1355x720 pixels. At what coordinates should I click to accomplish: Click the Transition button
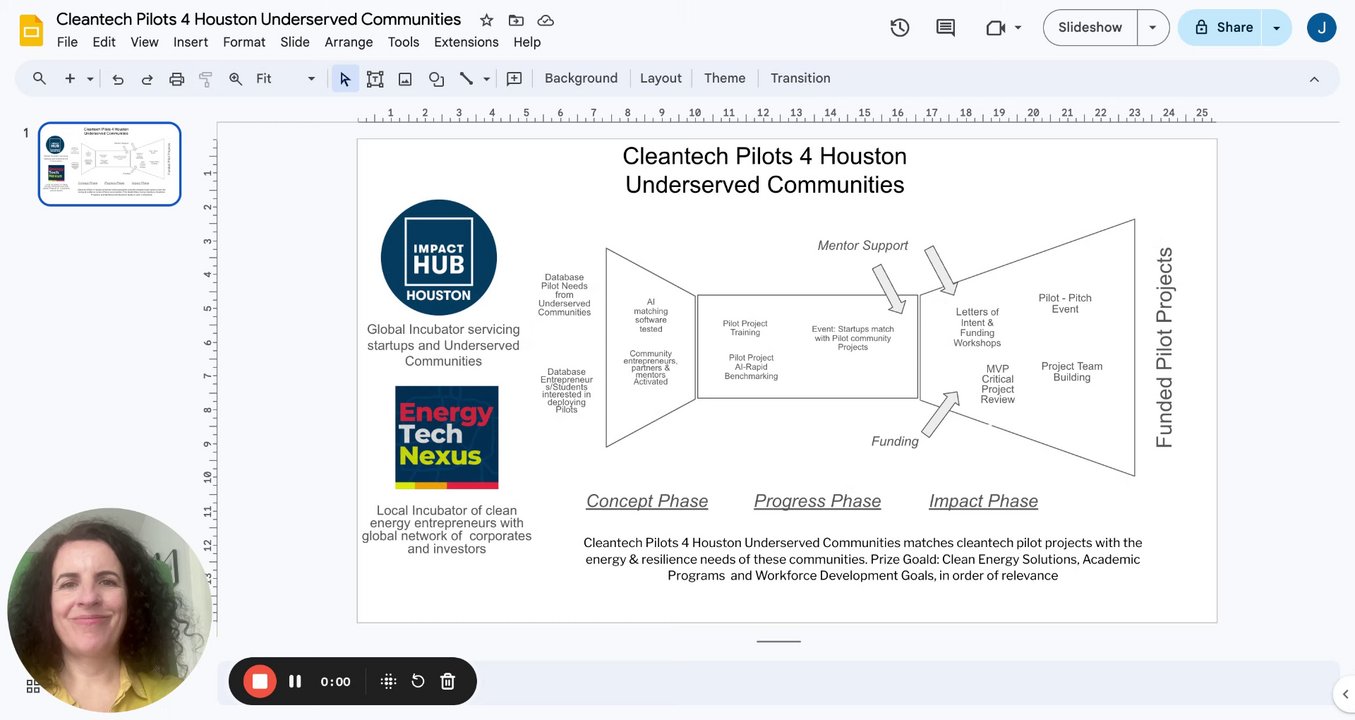[x=800, y=78]
